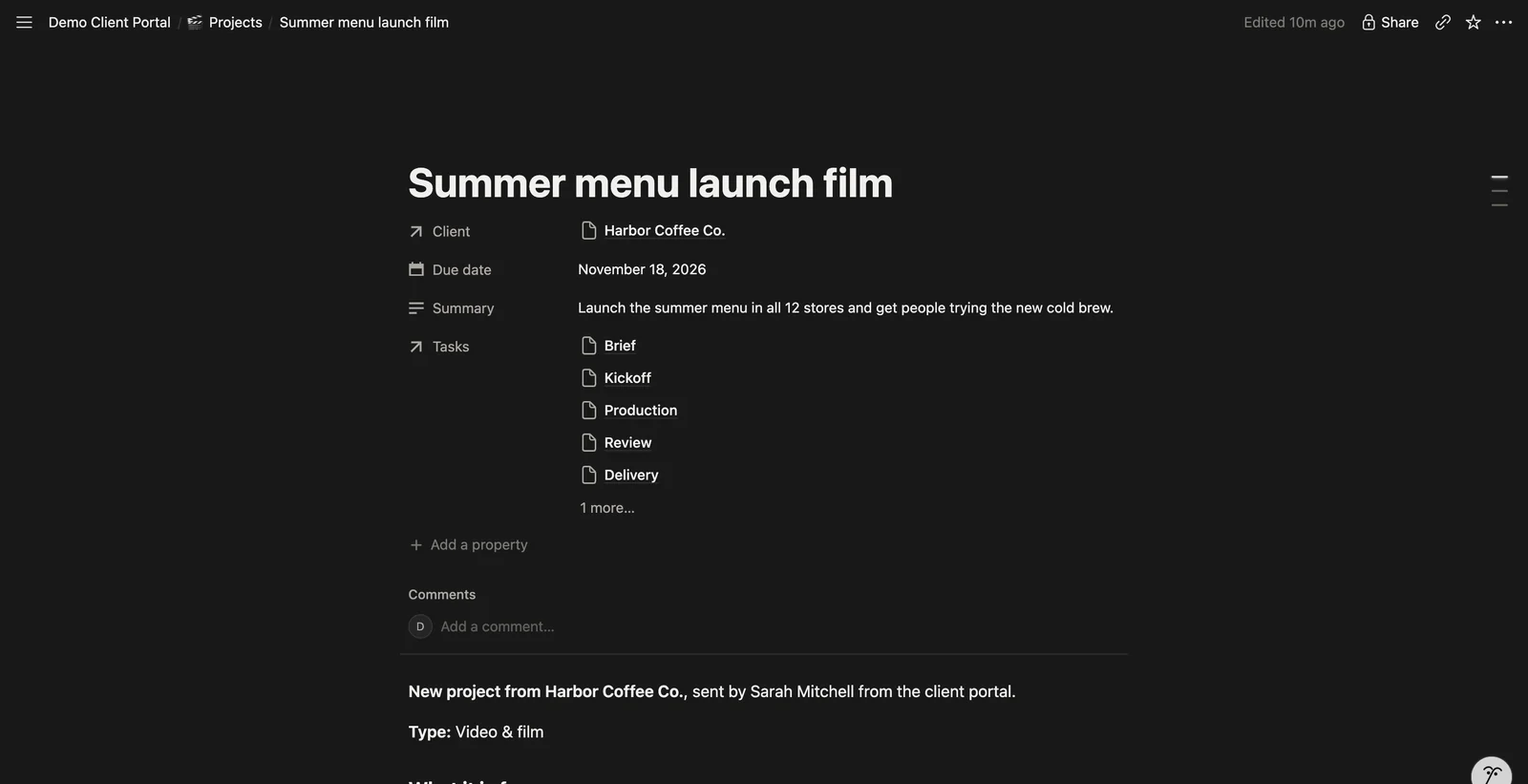The image size is (1528, 784).
Task: Click the Projects clapperboard icon
Action: (195, 22)
